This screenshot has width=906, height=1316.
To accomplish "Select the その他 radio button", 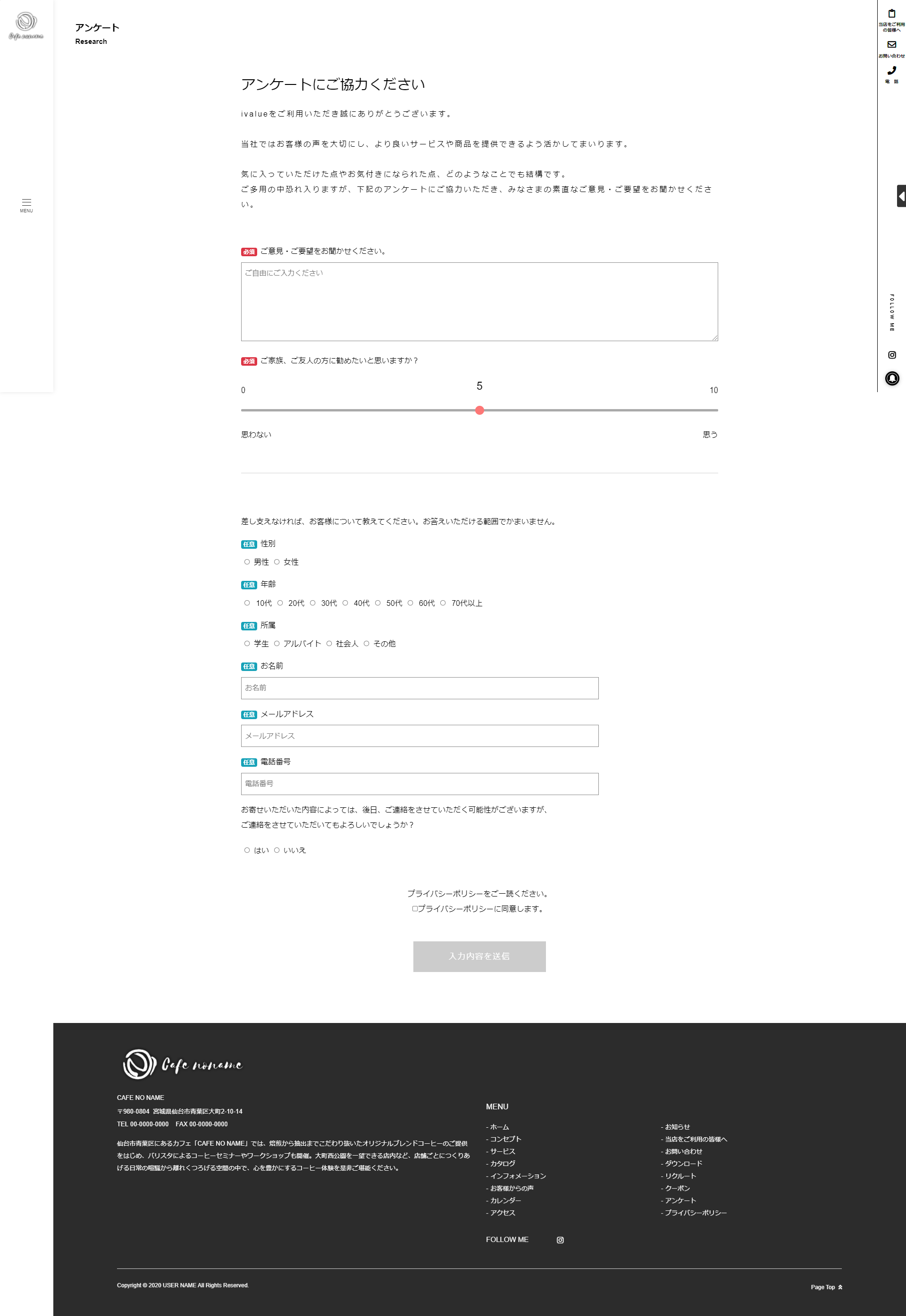I will 366,643.
